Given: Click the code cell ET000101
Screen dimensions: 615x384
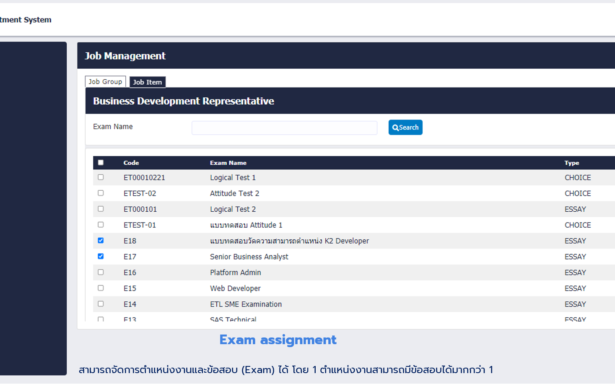Looking at the screenshot, I should (140, 209).
